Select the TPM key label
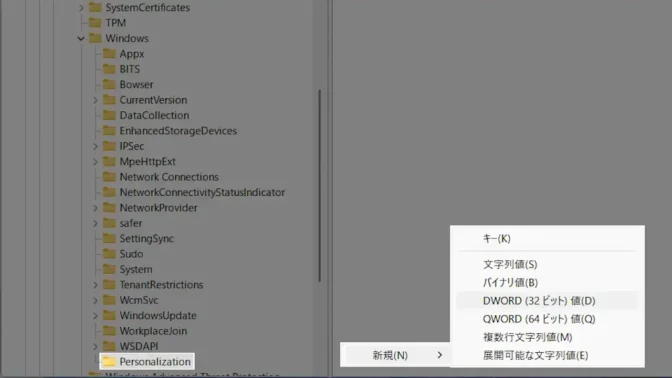This screenshot has height=378, width=672. pyautogui.click(x=116, y=23)
